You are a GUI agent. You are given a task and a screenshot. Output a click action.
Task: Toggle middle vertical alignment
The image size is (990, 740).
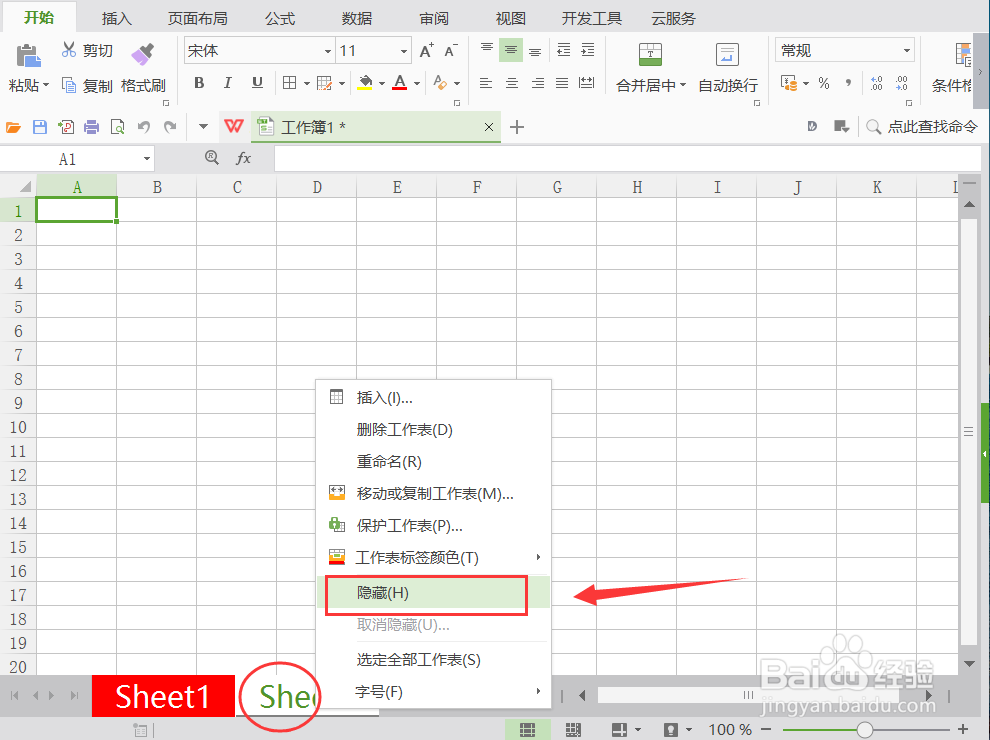[511, 50]
